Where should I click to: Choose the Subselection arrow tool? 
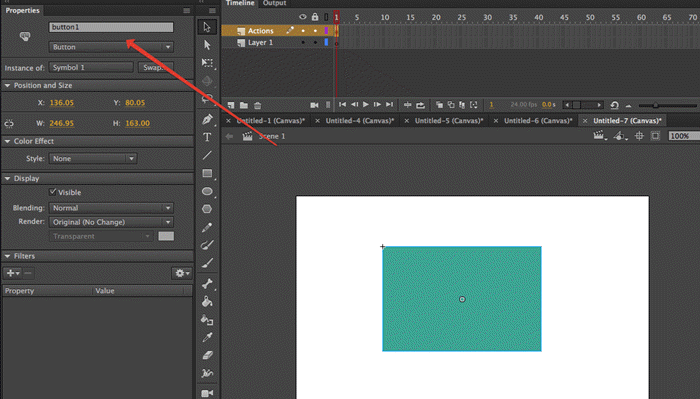(207, 45)
